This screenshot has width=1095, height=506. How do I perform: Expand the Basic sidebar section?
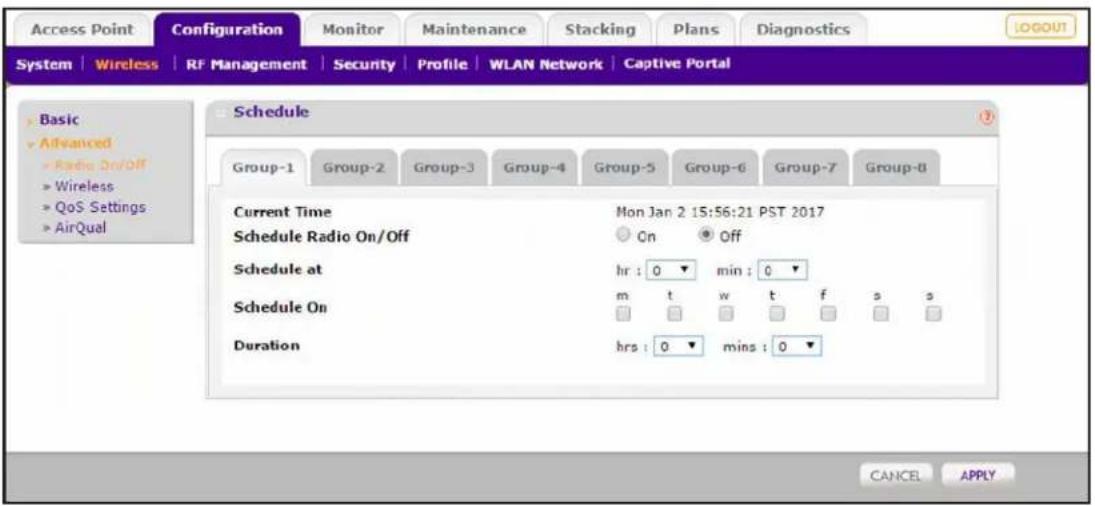click(x=58, y=120)
